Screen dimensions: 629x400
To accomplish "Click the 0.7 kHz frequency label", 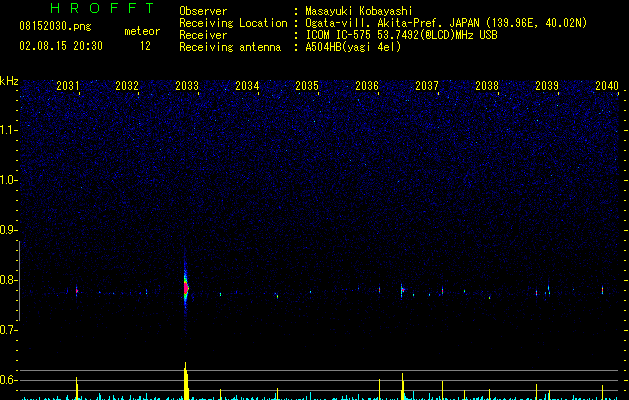I will point(8,330).
